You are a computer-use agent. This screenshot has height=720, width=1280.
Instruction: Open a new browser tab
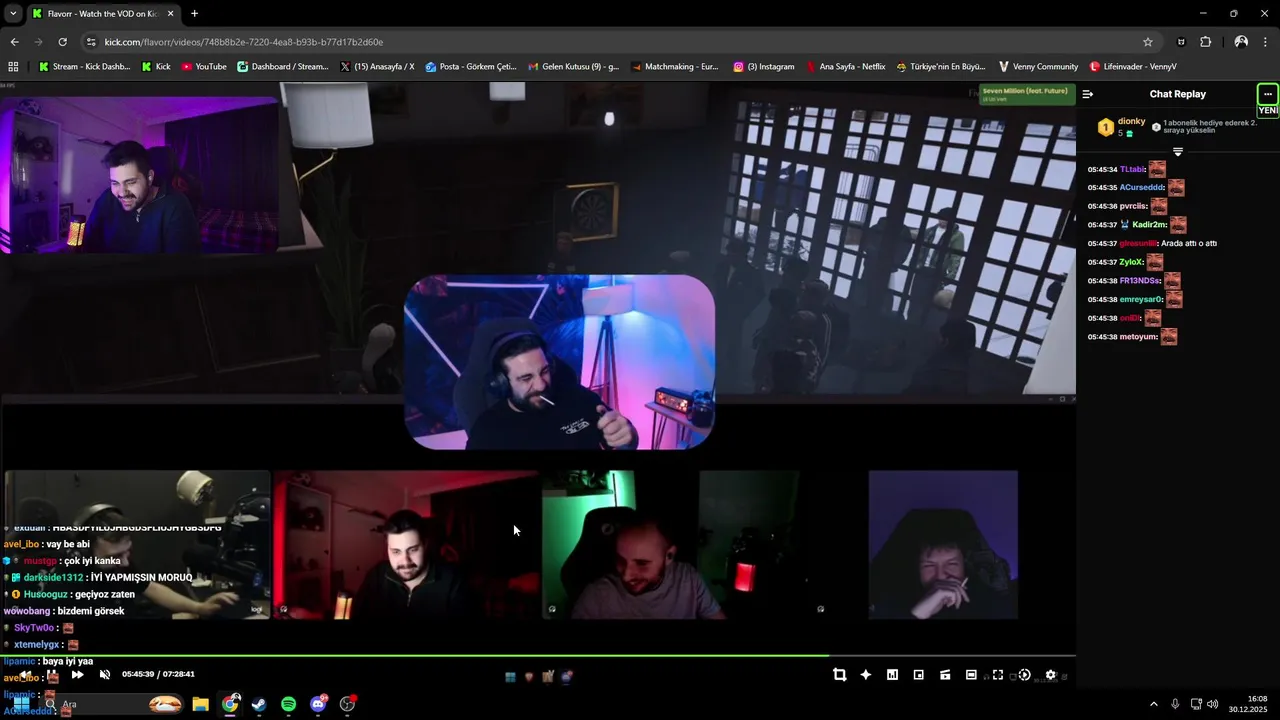(194, 13)
